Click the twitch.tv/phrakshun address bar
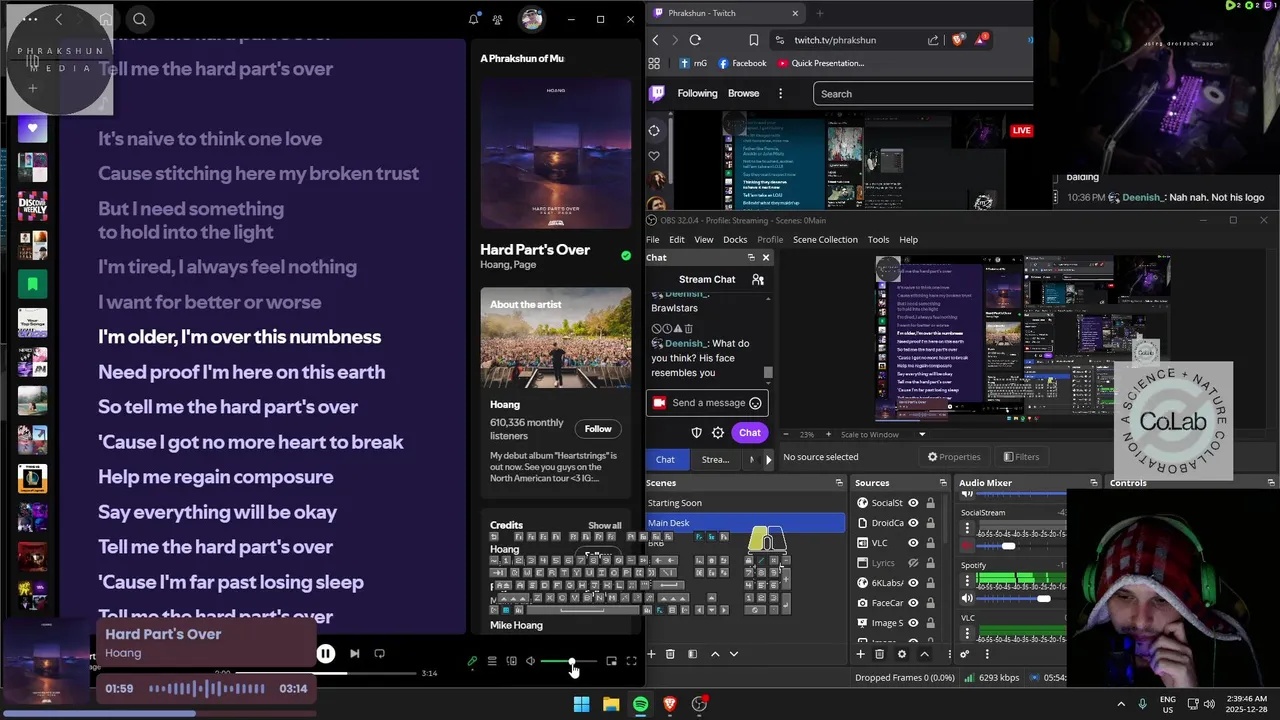 click(x=835, y=40)
